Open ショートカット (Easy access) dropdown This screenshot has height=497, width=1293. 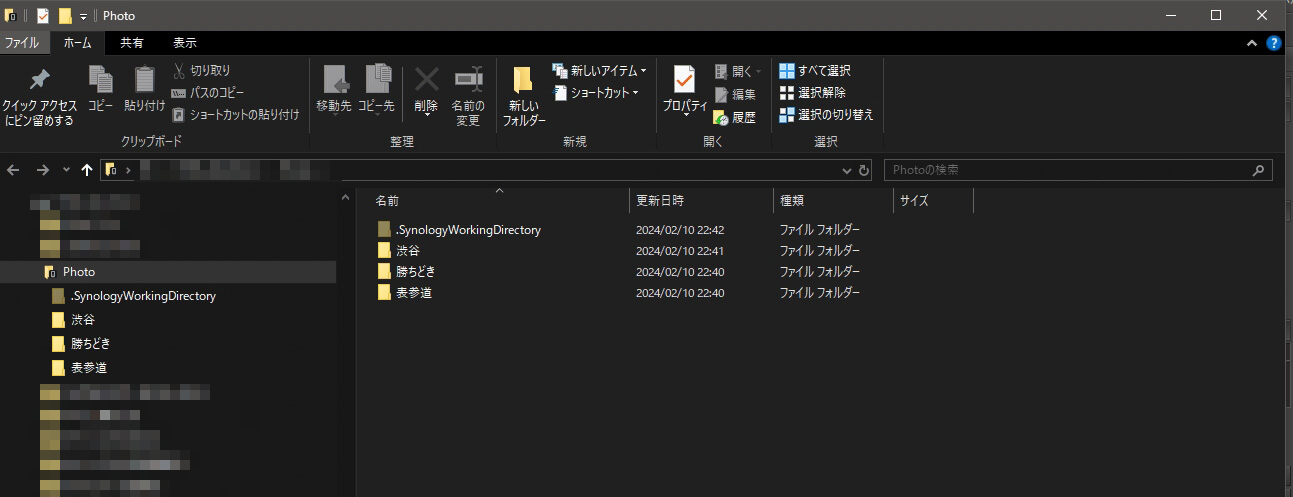596,93
